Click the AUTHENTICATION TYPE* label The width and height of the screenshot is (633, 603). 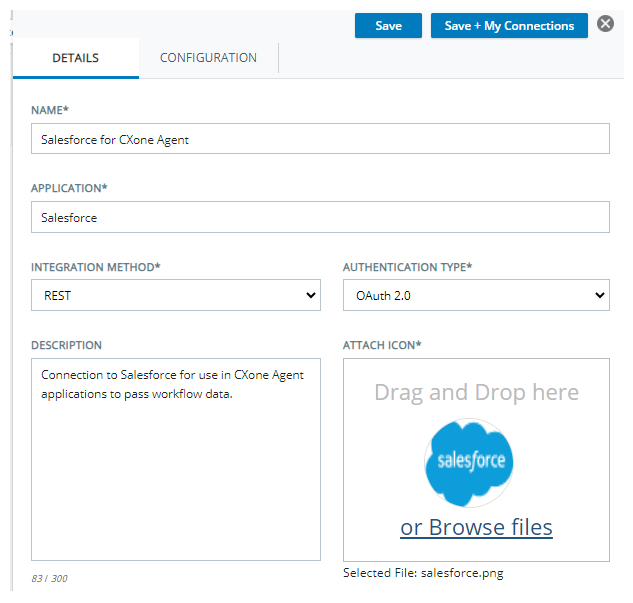coord(407,267)
